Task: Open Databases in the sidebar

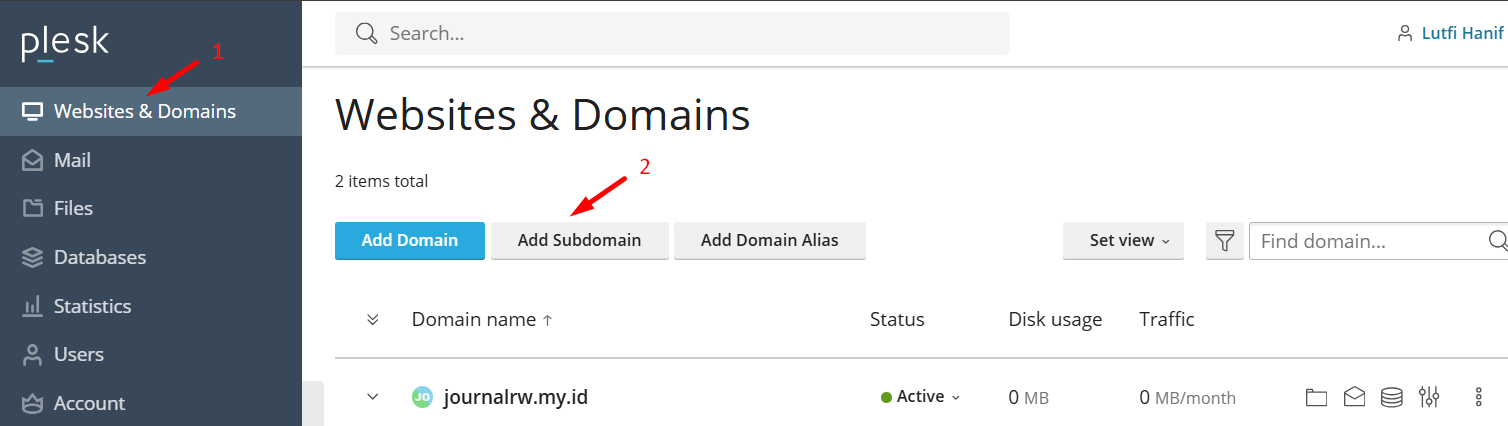Action: pos(151,257)
